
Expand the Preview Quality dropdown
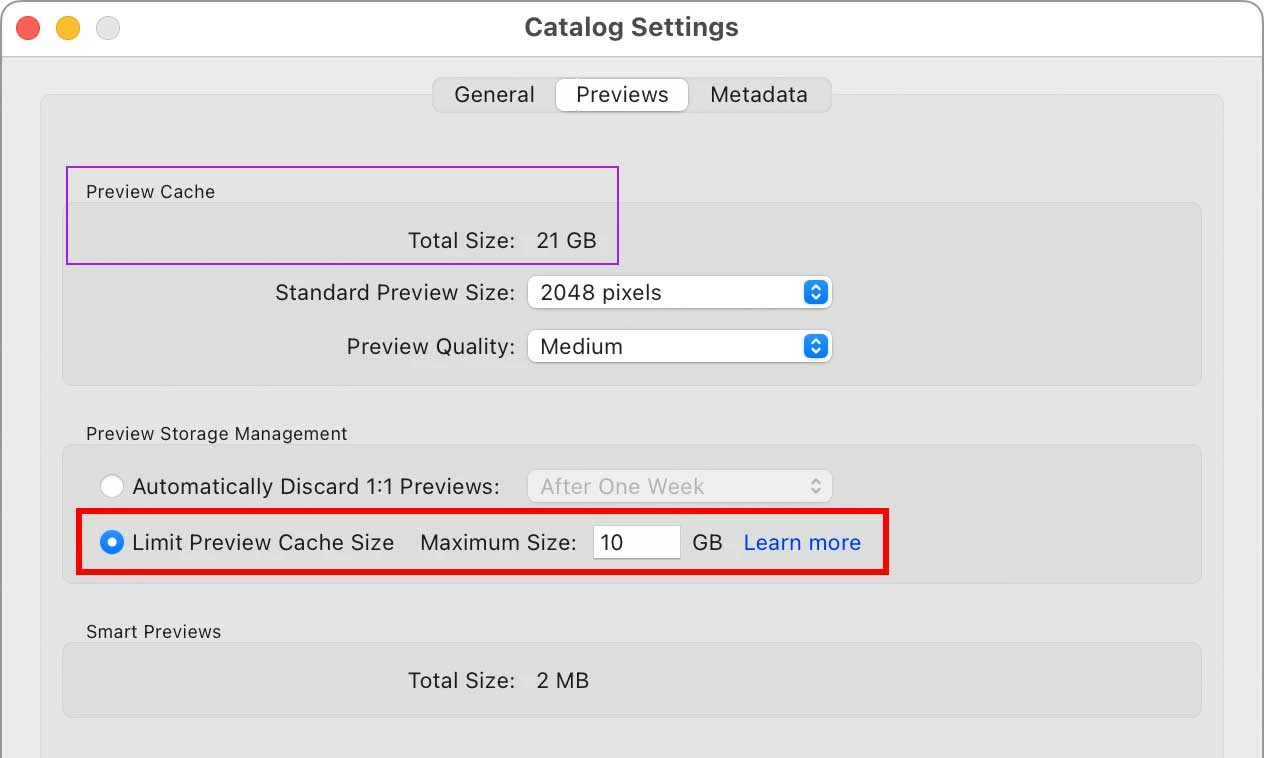(680, 347)
